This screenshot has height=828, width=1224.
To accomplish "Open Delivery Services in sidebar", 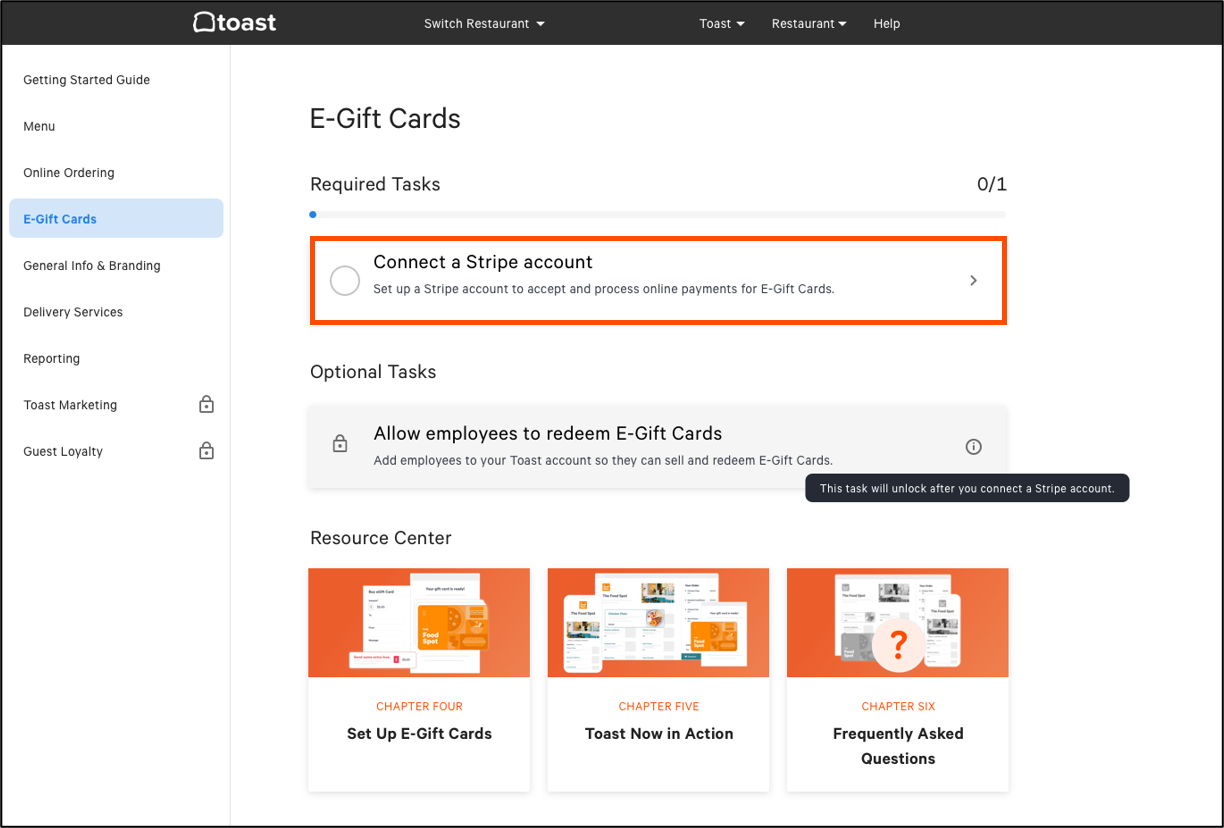I will pos(73,312).
